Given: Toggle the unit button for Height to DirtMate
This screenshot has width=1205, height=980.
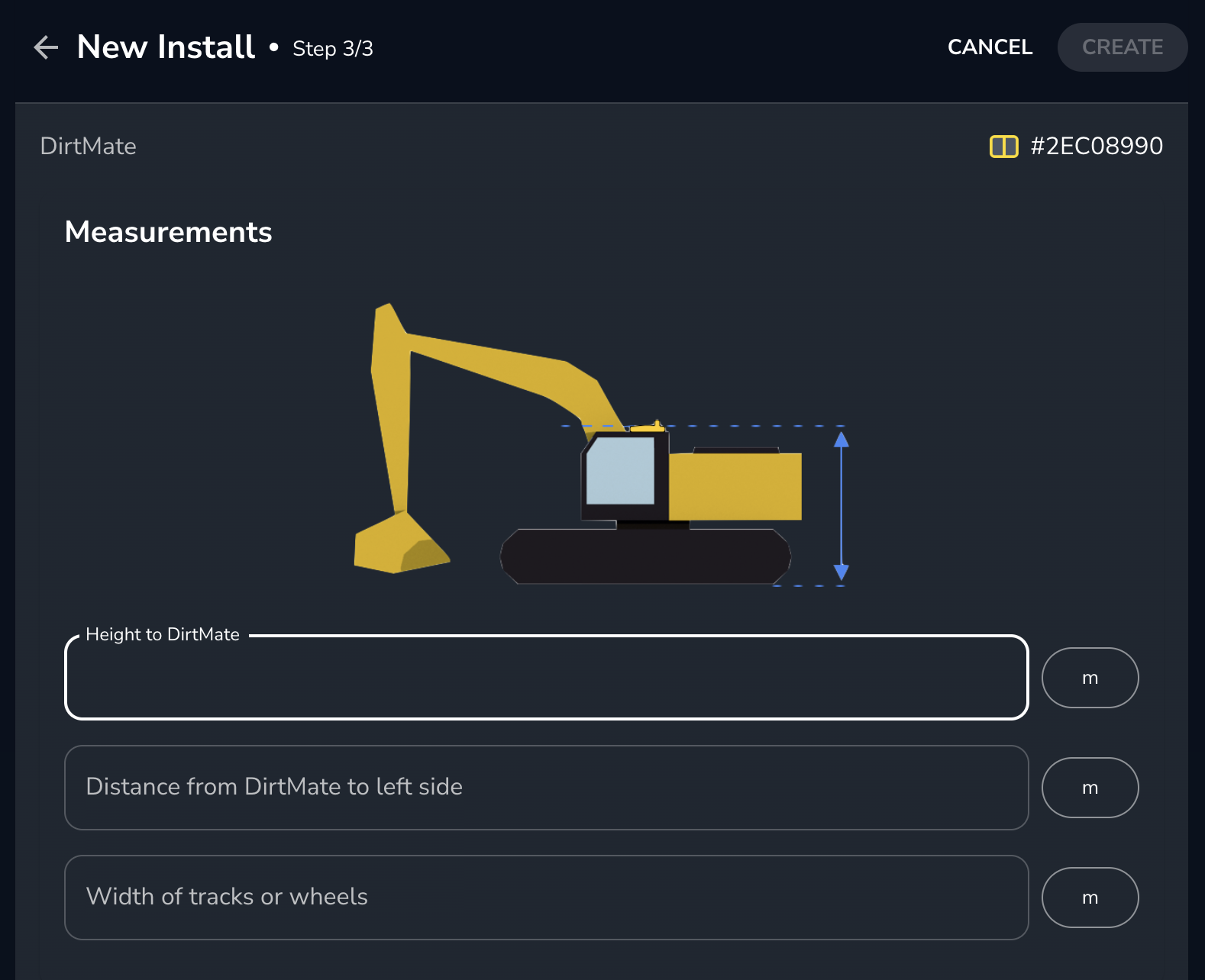Looking at the screenshot, I should pyautogui.click(x=1090, y=678).
